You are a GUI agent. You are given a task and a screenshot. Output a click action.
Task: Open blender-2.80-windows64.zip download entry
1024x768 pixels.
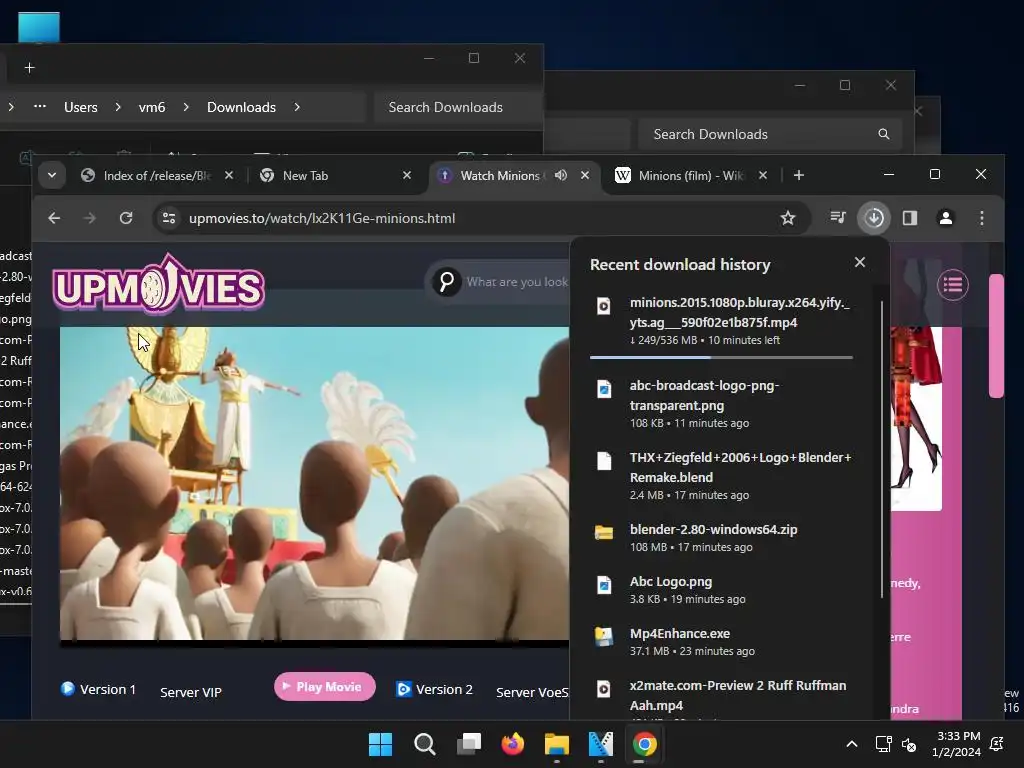(722, 537)
